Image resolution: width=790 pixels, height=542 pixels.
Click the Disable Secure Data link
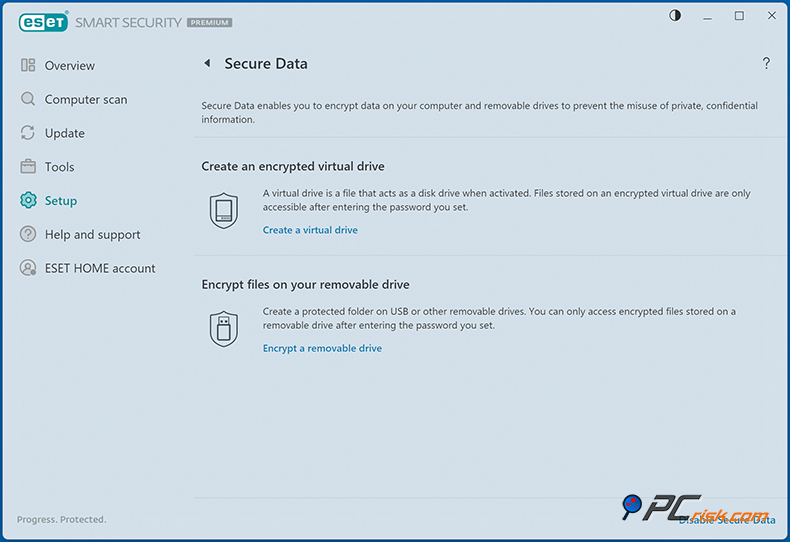(727, 519)
